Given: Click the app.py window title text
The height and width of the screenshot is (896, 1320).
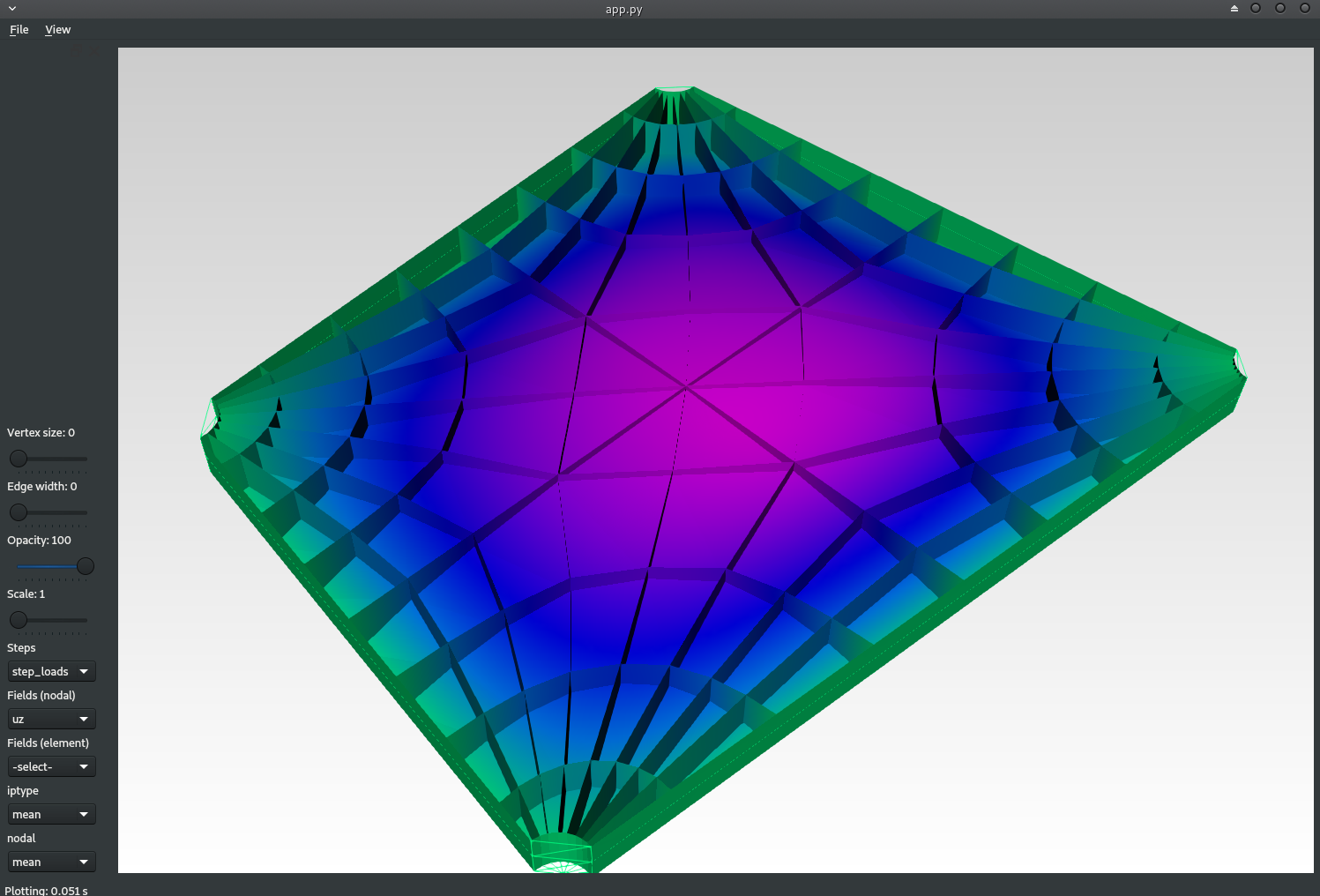Looking at the screenshot, I should pyautogui.click(x=623, y=10).
